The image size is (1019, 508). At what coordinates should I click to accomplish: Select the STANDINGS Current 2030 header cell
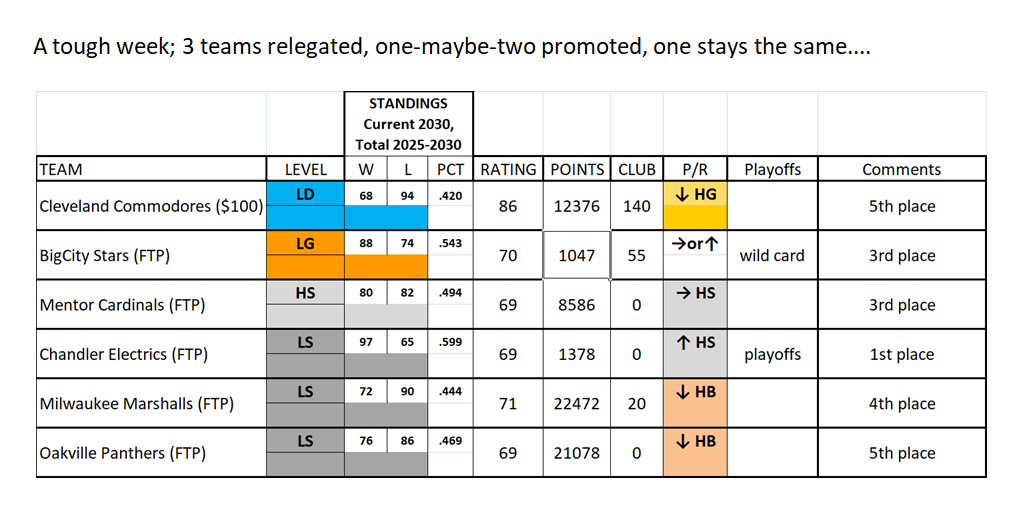[x=408, y=123]
